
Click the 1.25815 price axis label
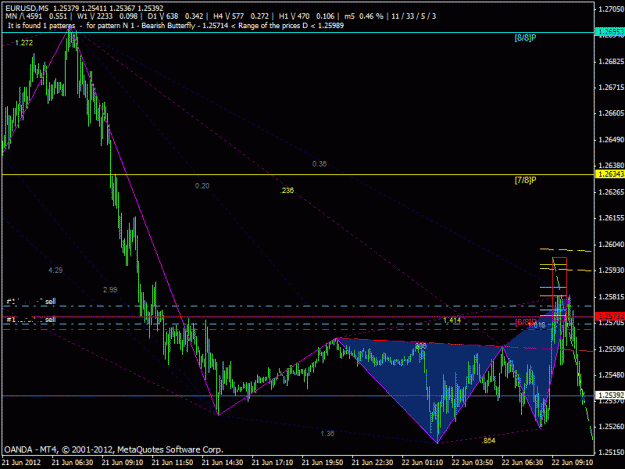point(611,297)
